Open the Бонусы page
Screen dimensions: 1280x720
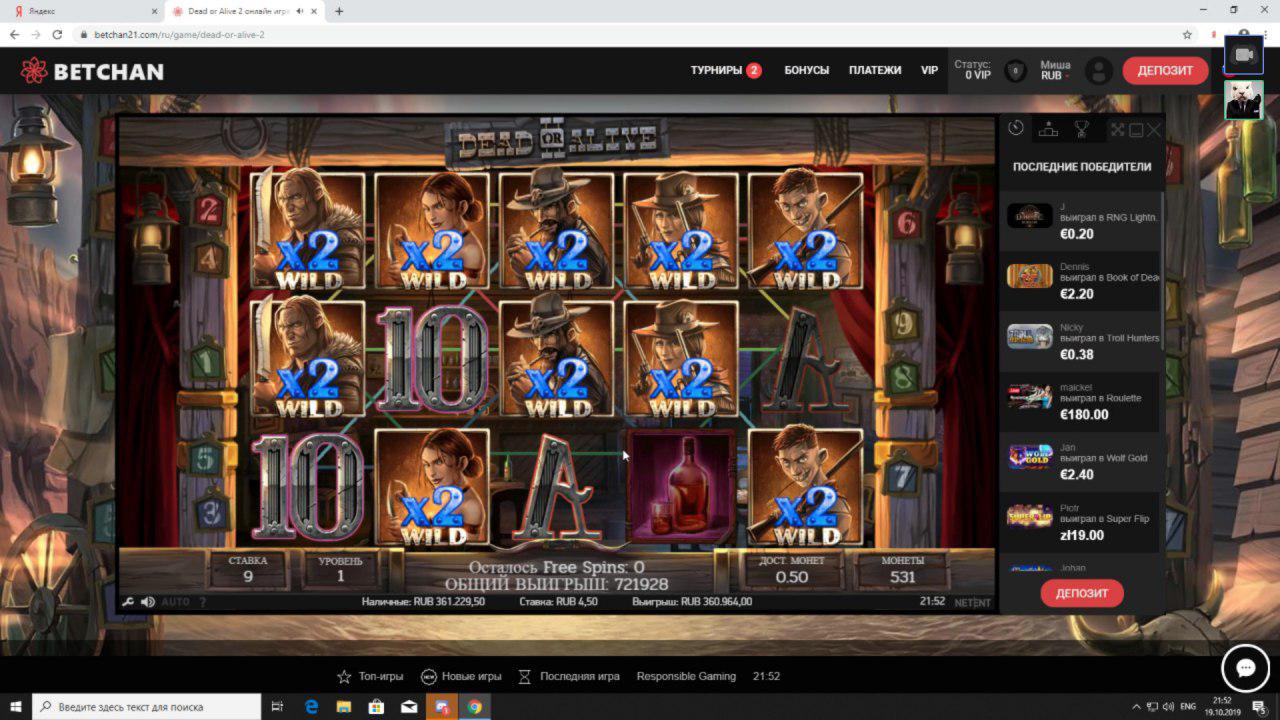pyautogui.click(x=806, y=70)
